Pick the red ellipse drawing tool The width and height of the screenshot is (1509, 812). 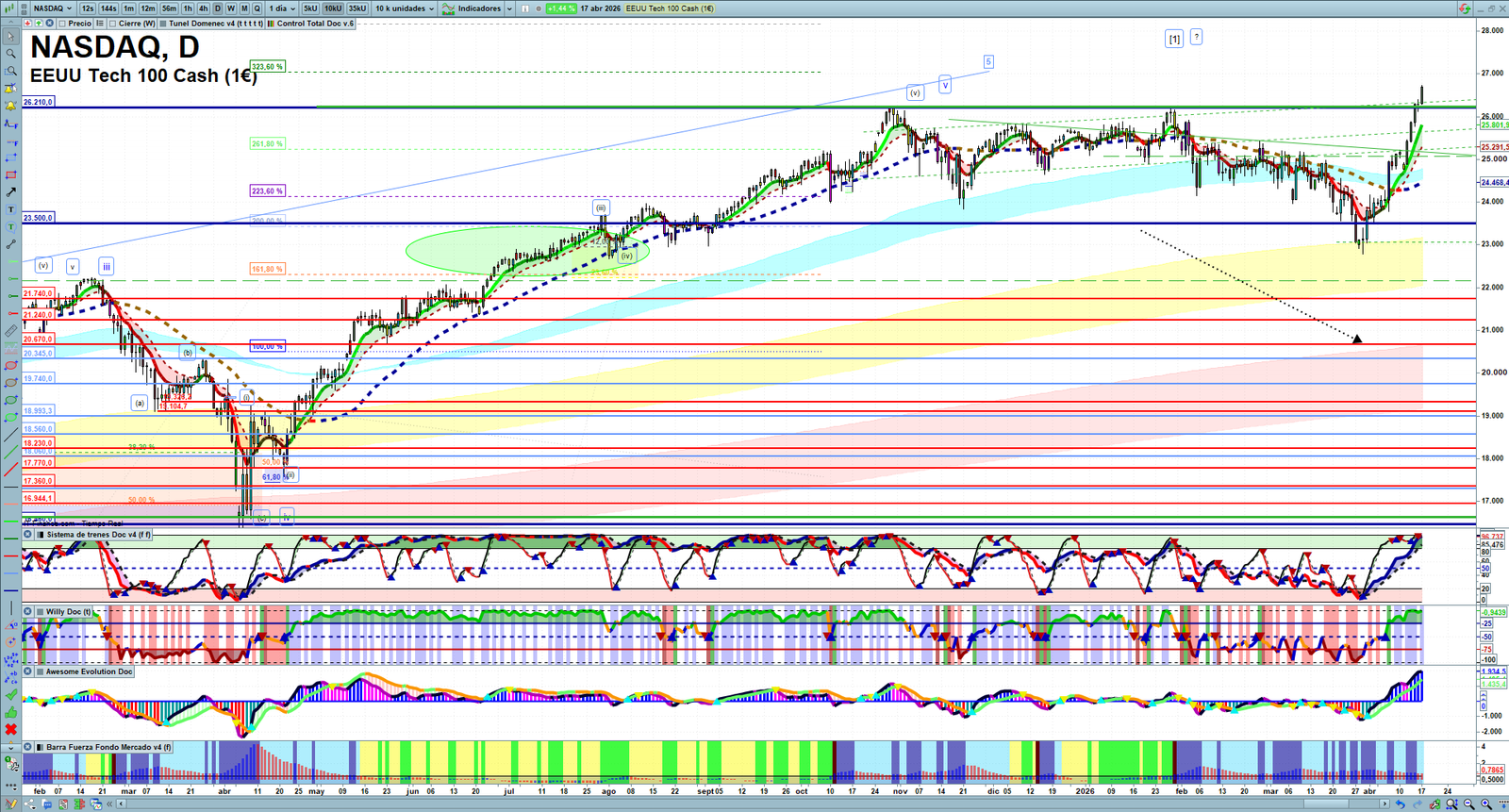[11, 366]
